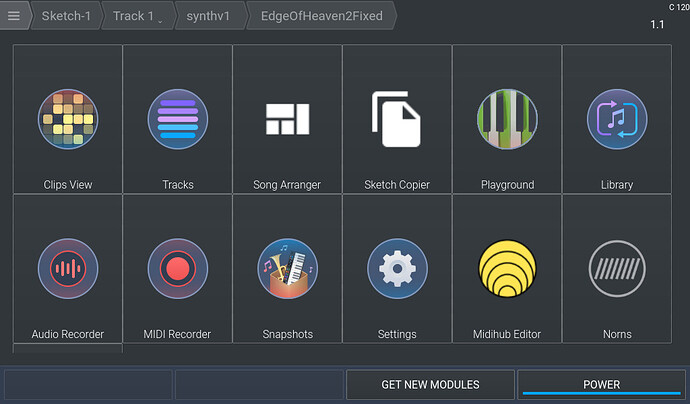
Task: Start the Audio Recorder module
Action: pyautogui.click(x=68, y=268)
